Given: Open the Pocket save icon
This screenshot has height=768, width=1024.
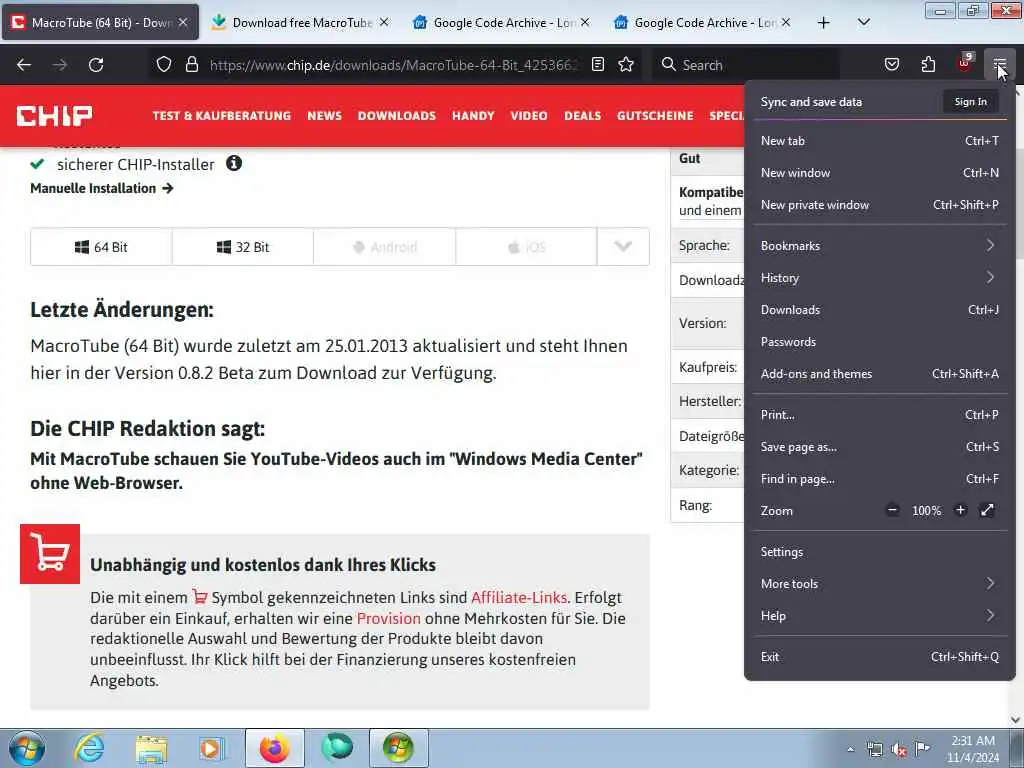Looking at the screenshot, I should [892, 64].
